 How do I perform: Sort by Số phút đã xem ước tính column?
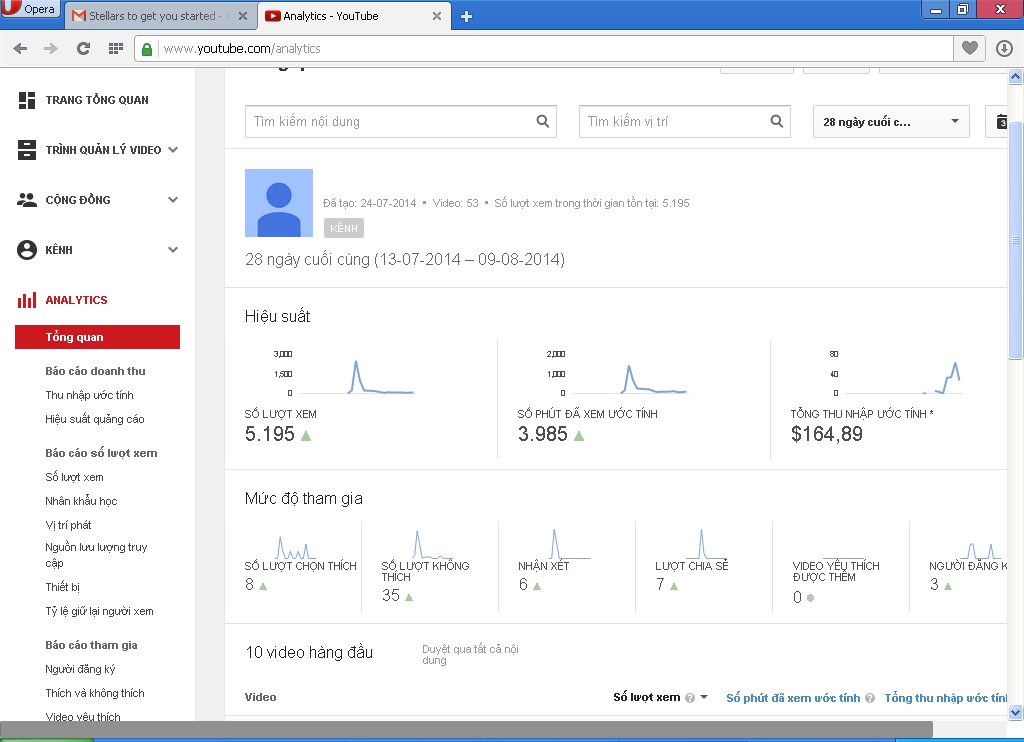coord(792,698)
